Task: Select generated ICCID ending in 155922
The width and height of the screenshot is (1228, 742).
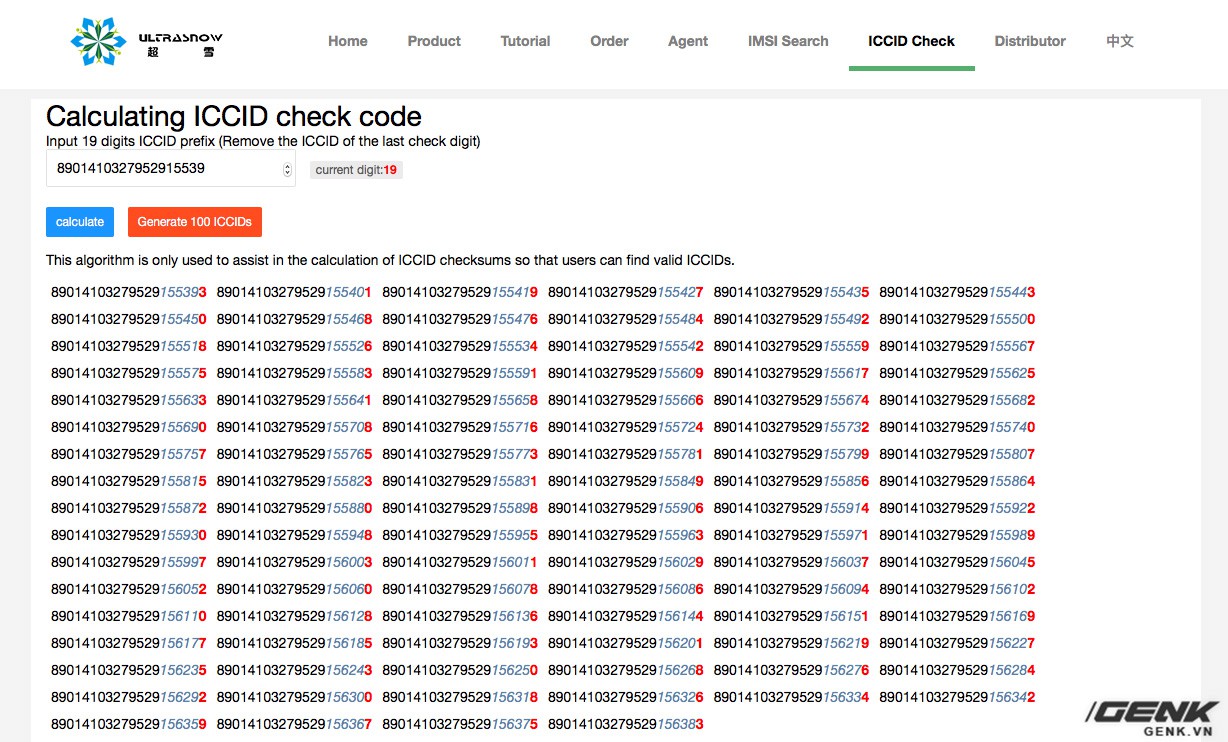Action: click(957, 509)
